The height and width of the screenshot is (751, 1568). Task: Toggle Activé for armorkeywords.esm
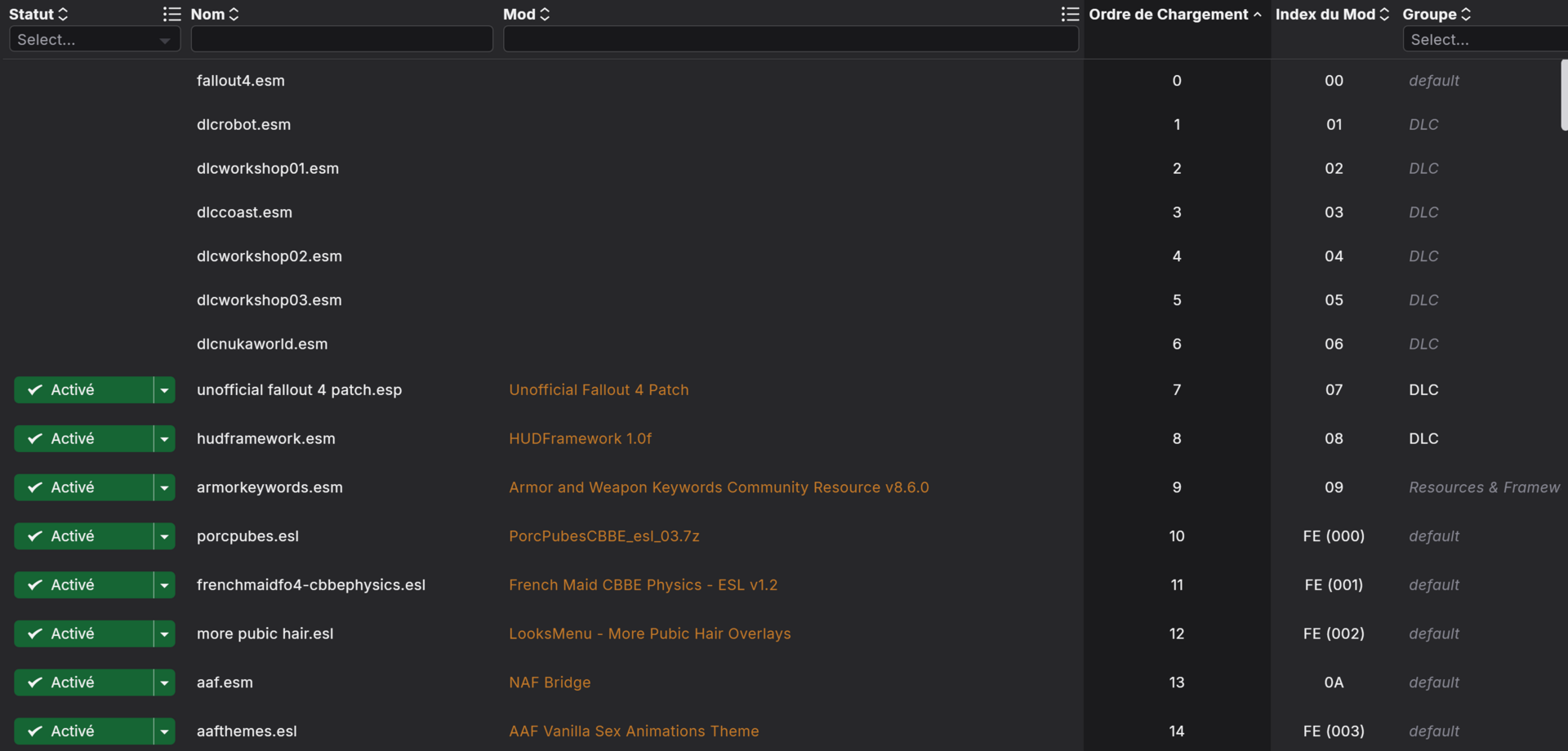coord(83,487)
